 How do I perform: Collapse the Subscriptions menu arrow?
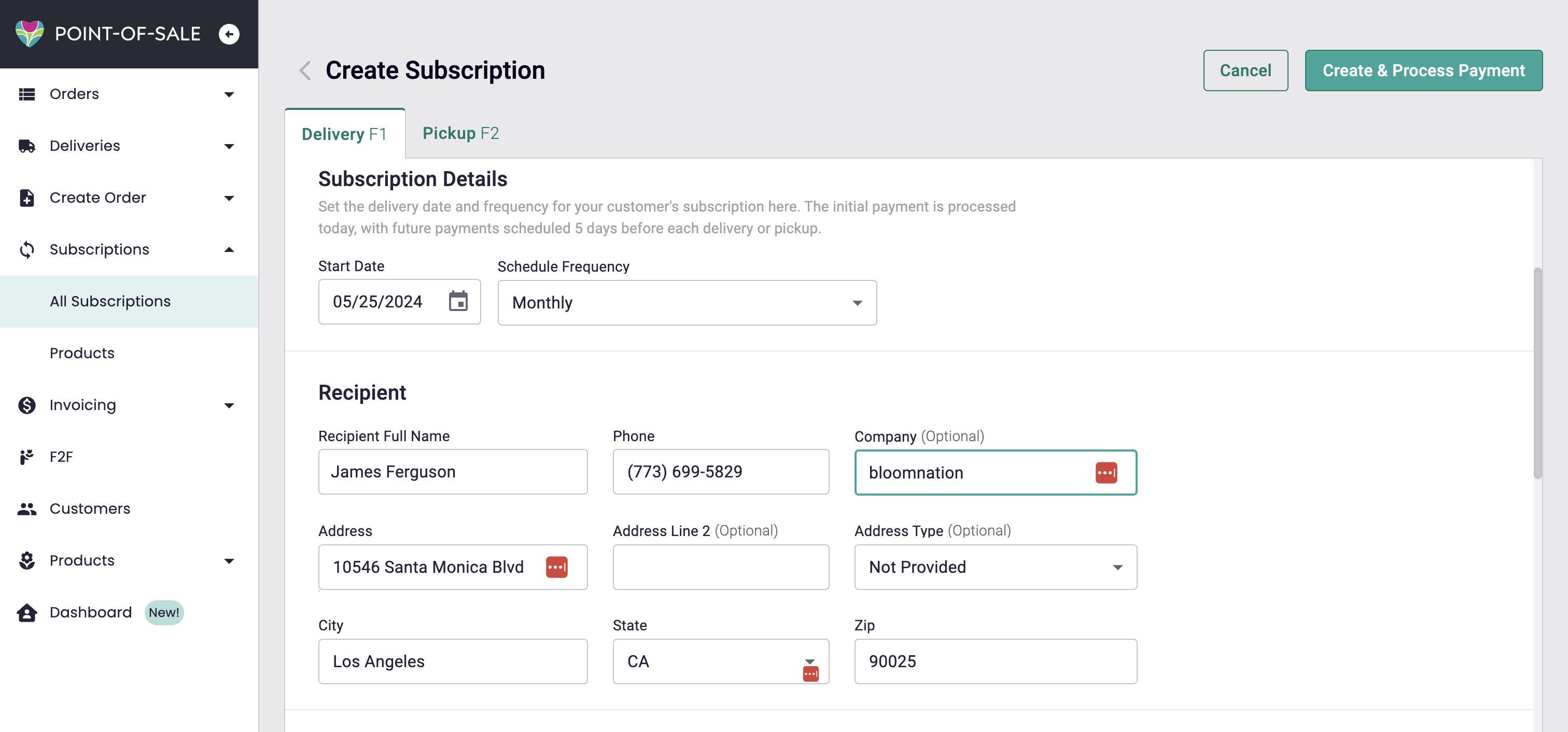[229, 249]
